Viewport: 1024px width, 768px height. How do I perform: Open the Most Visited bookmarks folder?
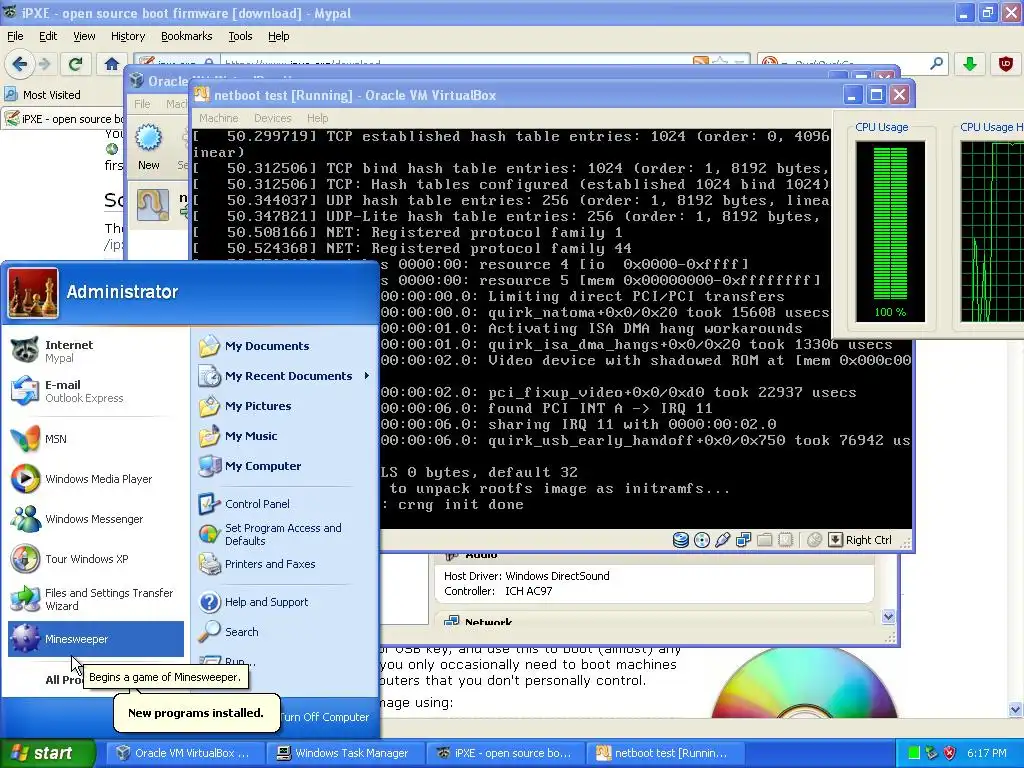click(42, 95)
